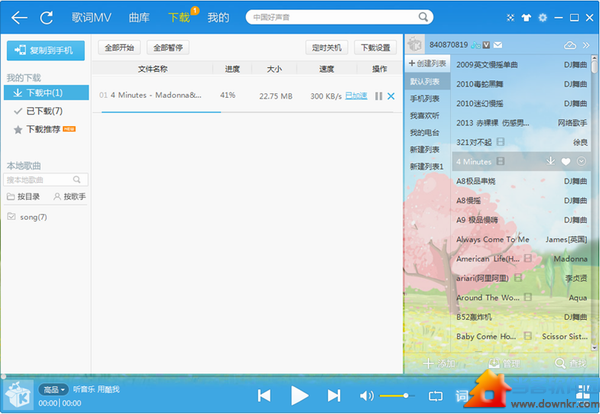Open 定时关机 timer
The height and width of the screenshot is (414, 600).
coord(326,48)
